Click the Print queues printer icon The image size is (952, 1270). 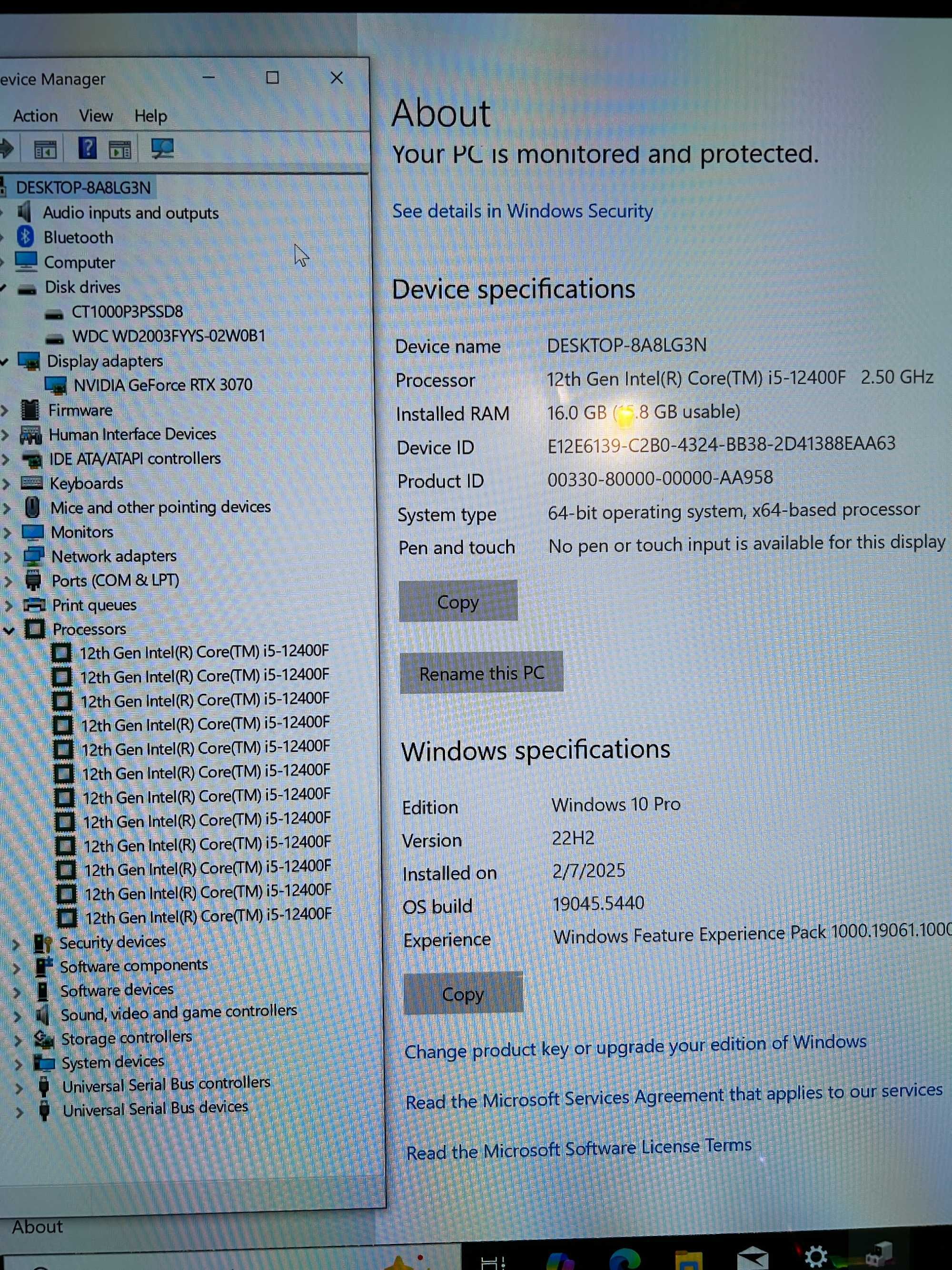[x=34, y=605]
